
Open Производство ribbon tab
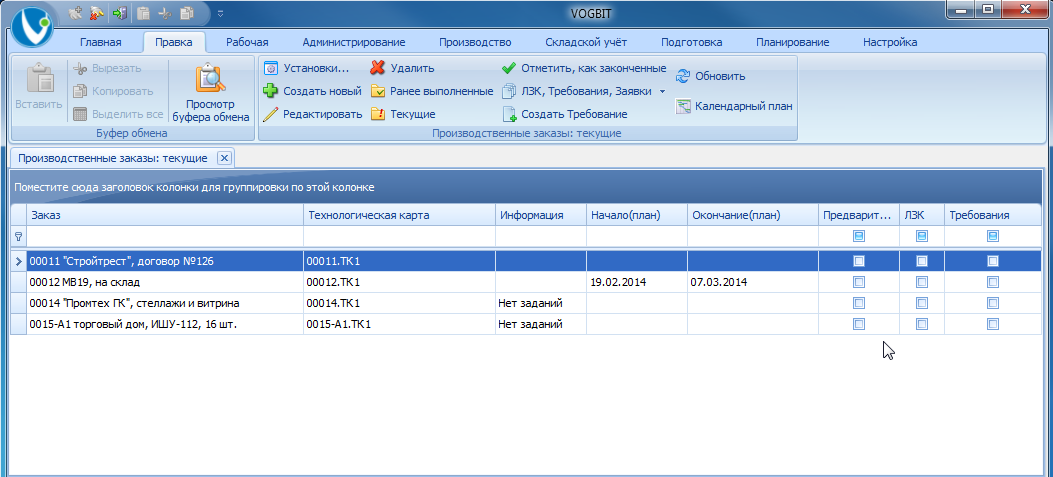(x=475, y=42)
